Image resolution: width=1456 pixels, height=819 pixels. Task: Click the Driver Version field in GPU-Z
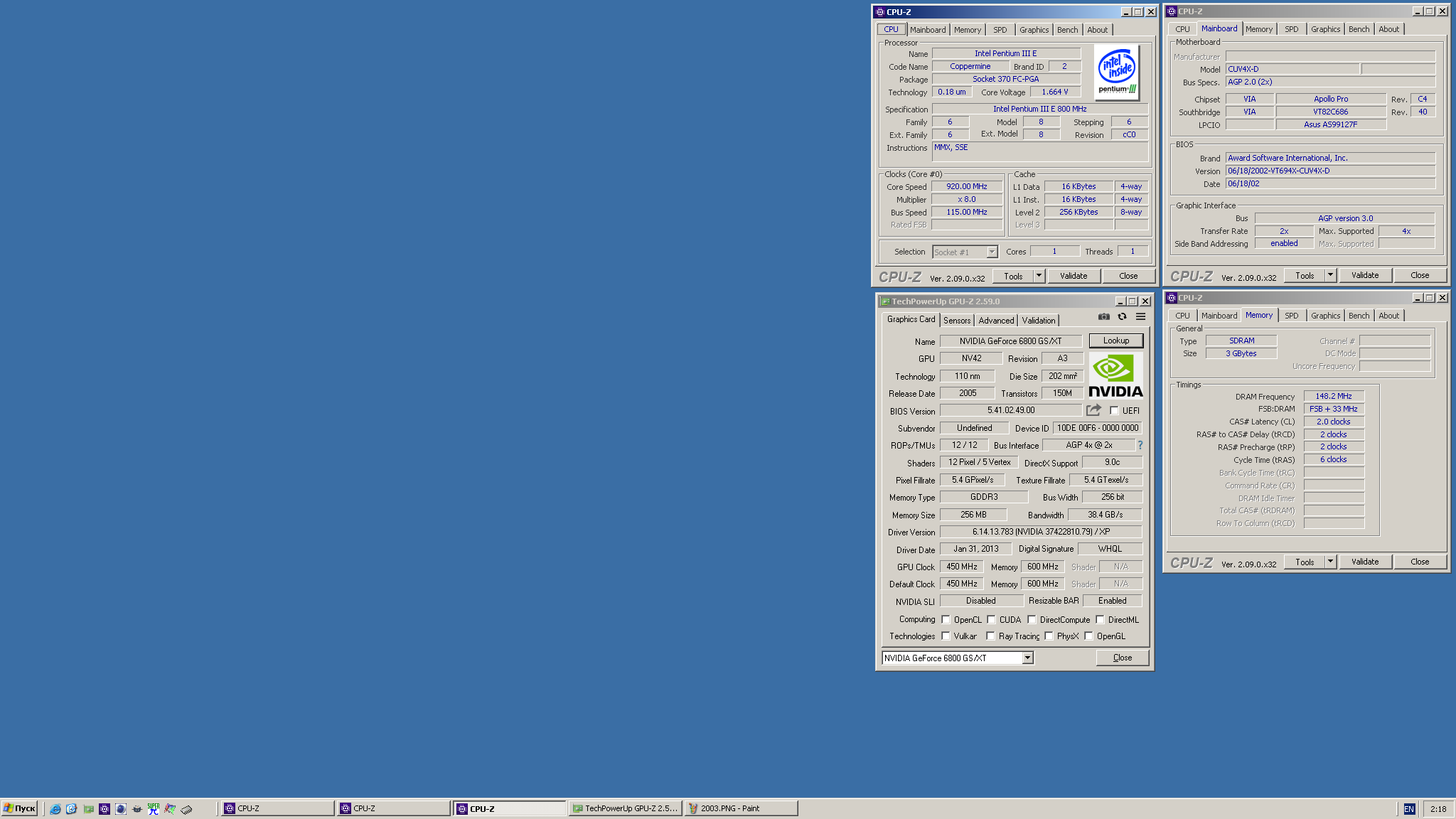point(1041,532)
